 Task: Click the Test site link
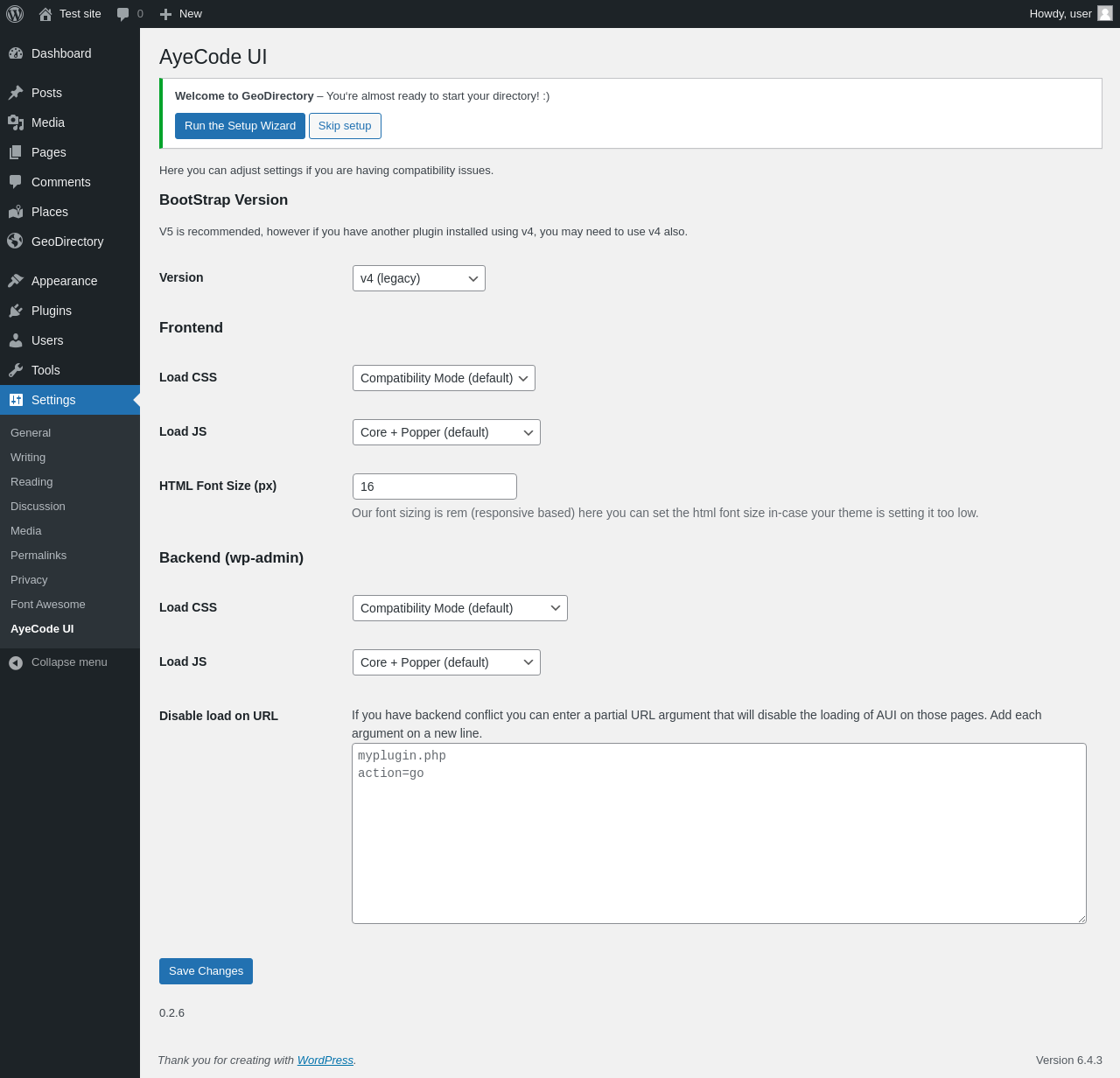pyautogui.click(x=80, y=14)
